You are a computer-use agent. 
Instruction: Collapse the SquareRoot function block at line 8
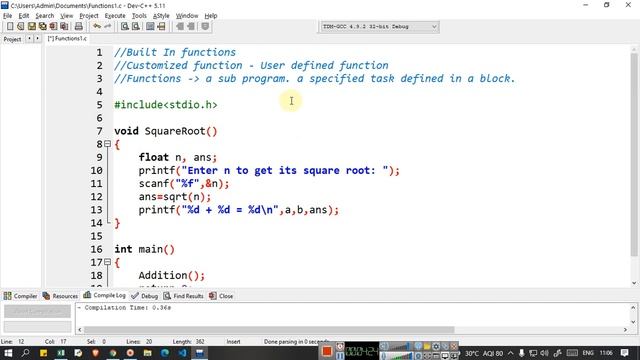[x=107, y=144]
